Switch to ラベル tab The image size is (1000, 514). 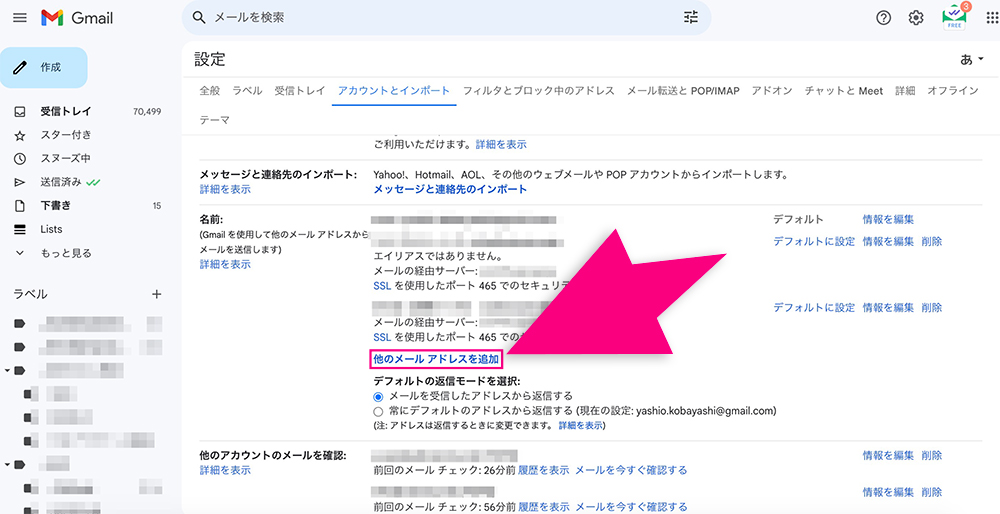click(x=247, y=91)
